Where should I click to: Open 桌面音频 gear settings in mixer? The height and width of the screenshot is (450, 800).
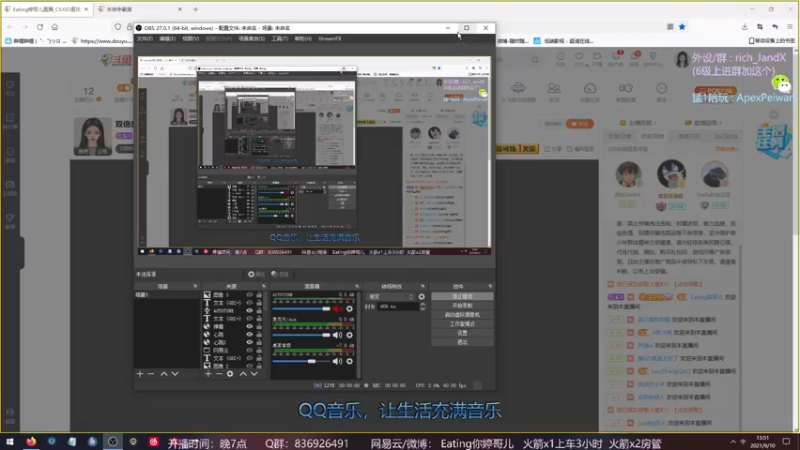pyautogui.click(x=349, y=361)
